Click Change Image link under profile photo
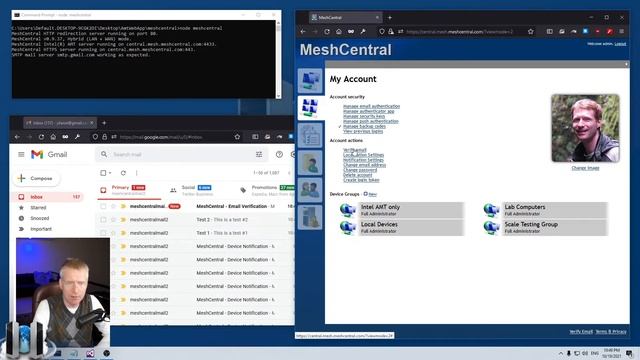Viewport: 640px width, 360px height. click(585, 168)
